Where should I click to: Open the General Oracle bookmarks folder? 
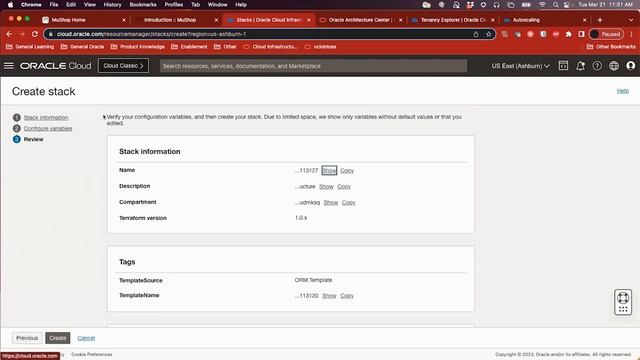(82, 47)
